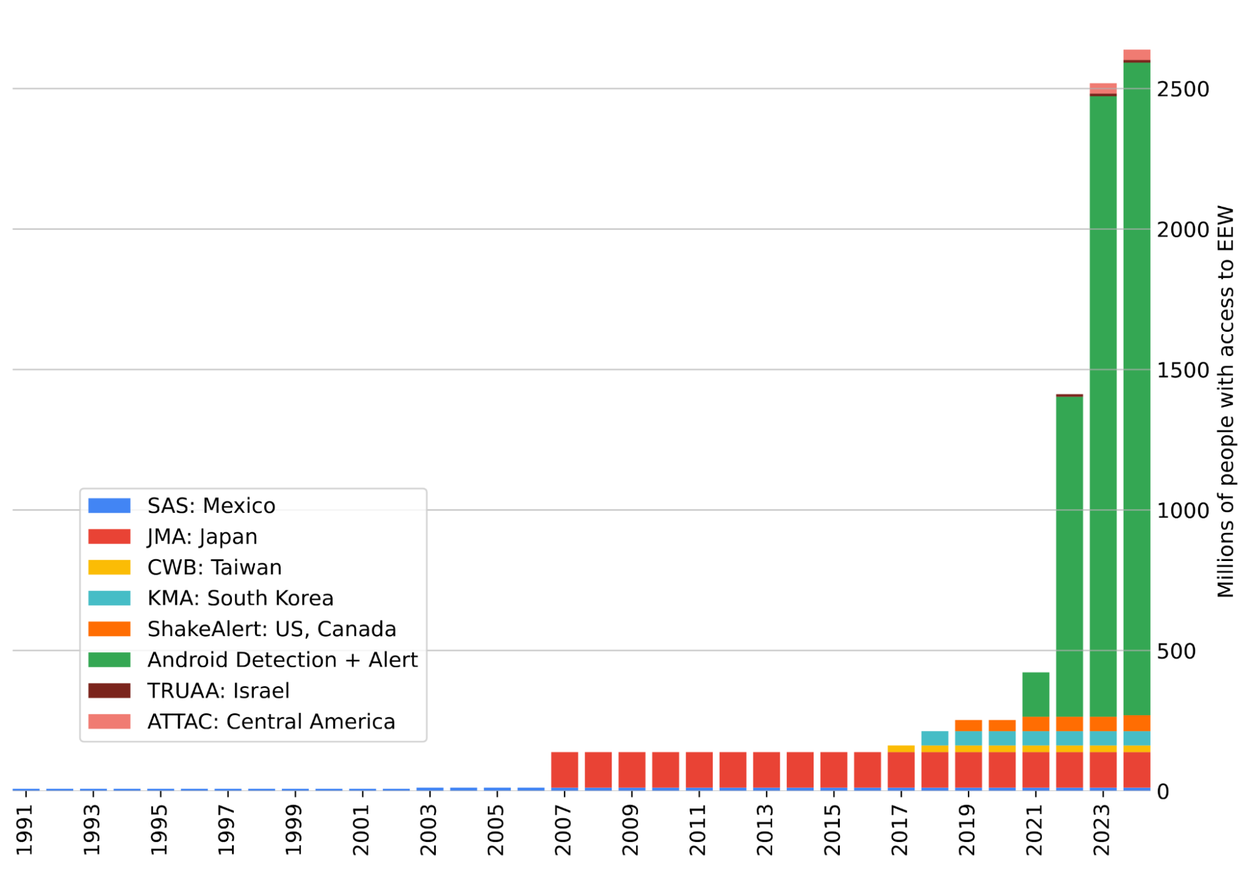Click the yellow CWB: Taiwan legend swatch
The height and width of the screenshot is (869, 1250).
coord(107,567)
